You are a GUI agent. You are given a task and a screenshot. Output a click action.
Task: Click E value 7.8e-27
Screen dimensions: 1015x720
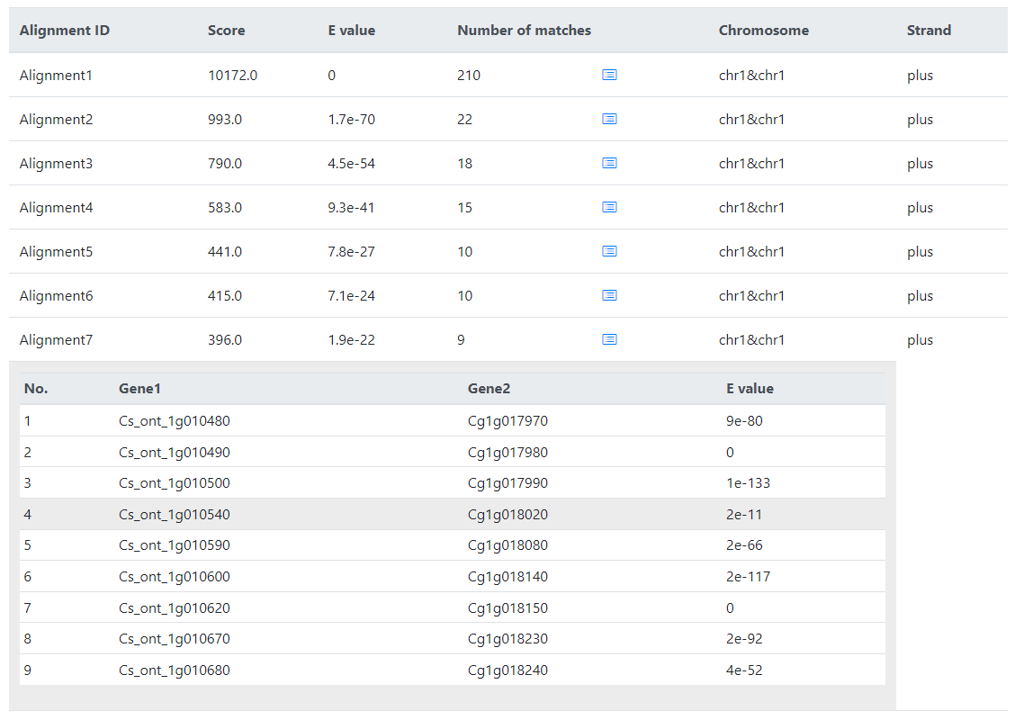[351, 251]
